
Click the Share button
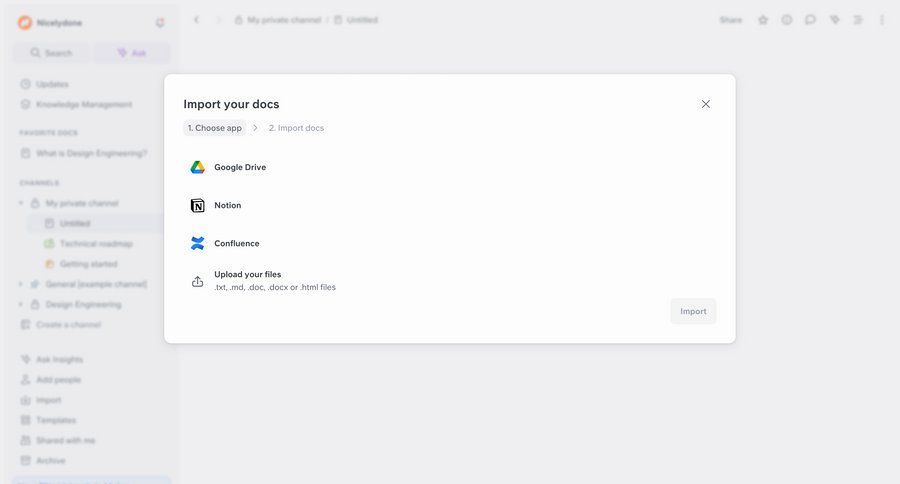point(730,20)
